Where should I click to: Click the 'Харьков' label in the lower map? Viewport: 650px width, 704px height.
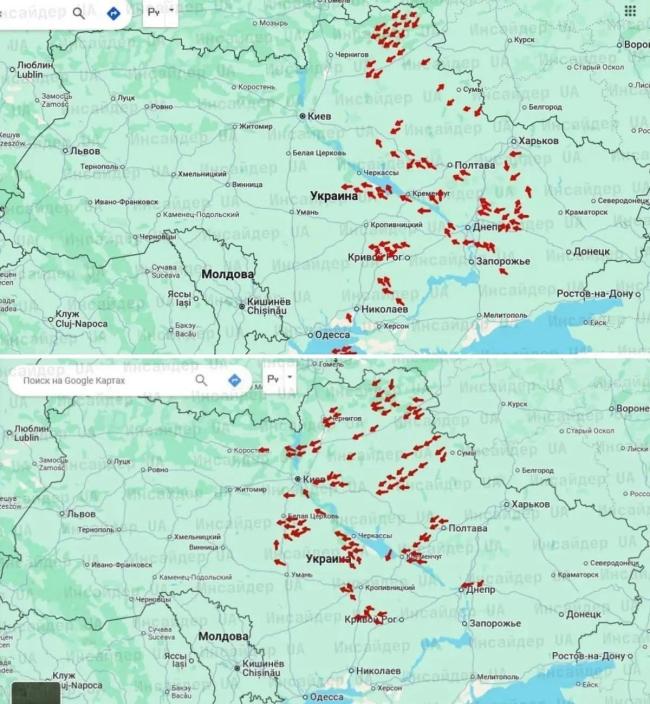click(531, 504)
